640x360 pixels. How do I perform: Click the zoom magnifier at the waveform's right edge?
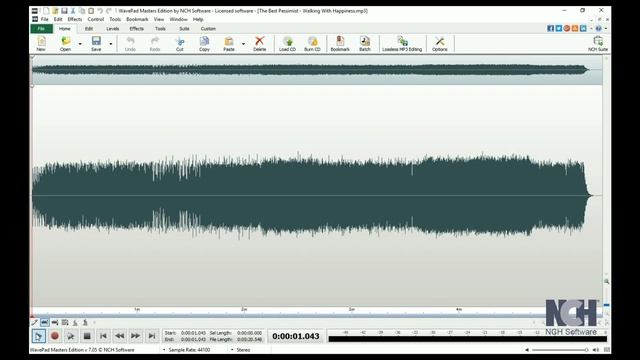[607, 282]
